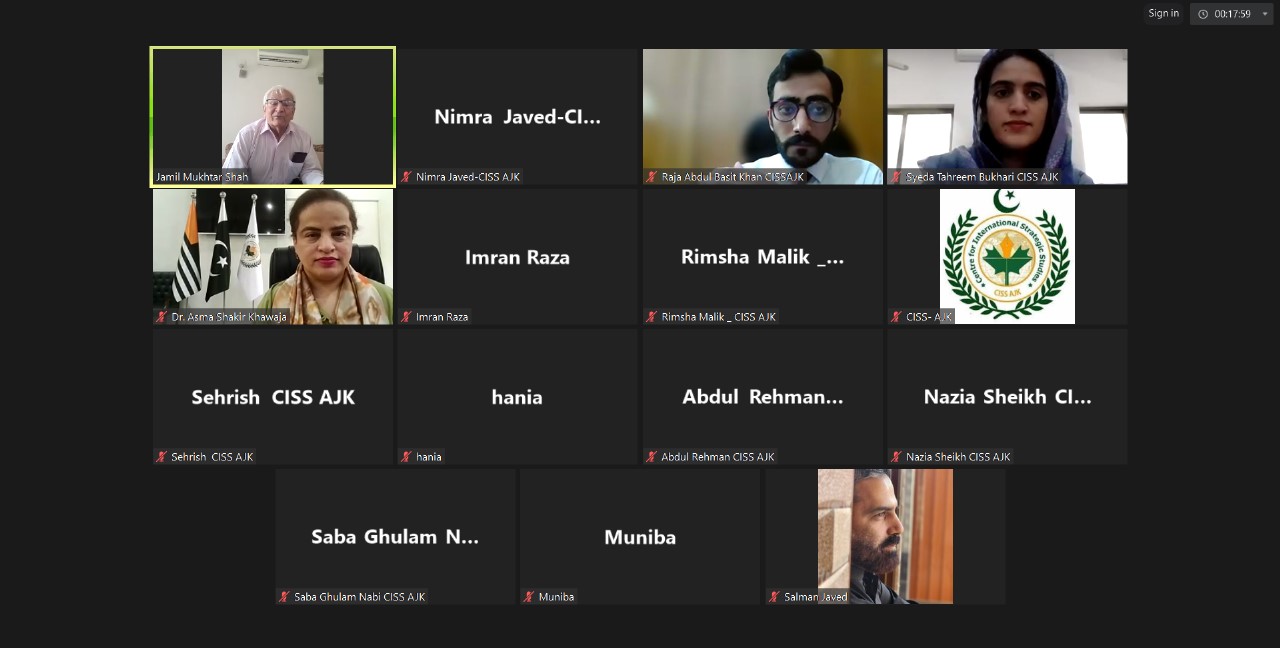Image resolution: width=1280 pixels, height=648 pixels.
Task: Click the Jamil Mukhtar Shah name label
Action: [x=201, y=177]
